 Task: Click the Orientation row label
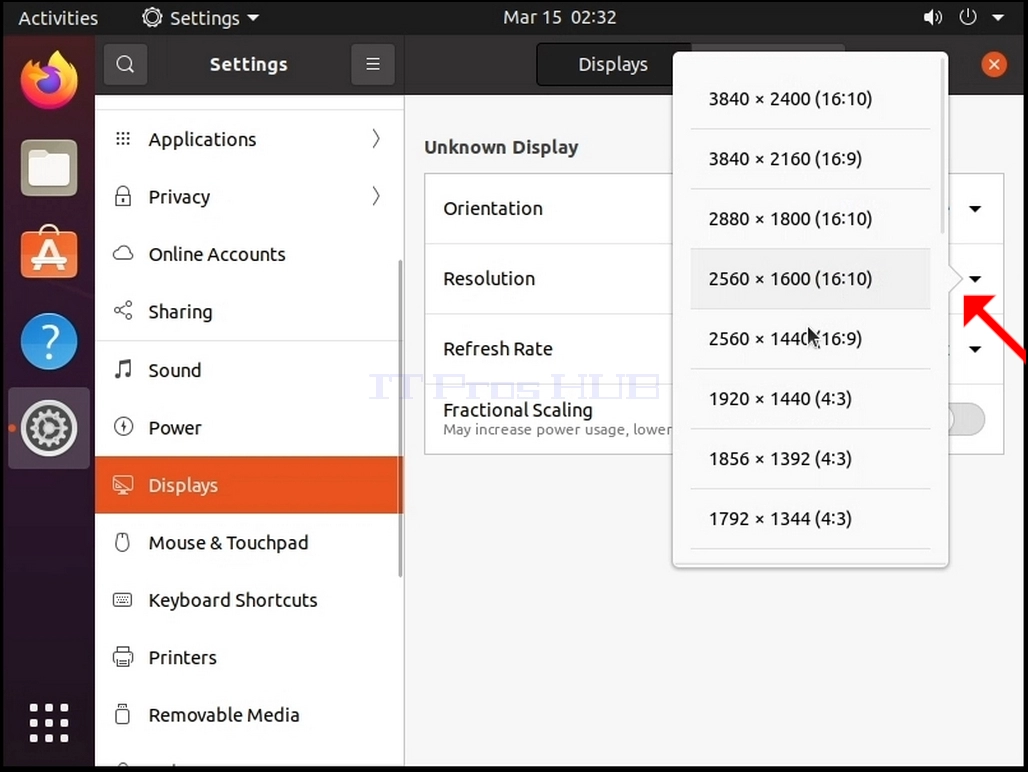pyautogui.click(x=492, y=208)
